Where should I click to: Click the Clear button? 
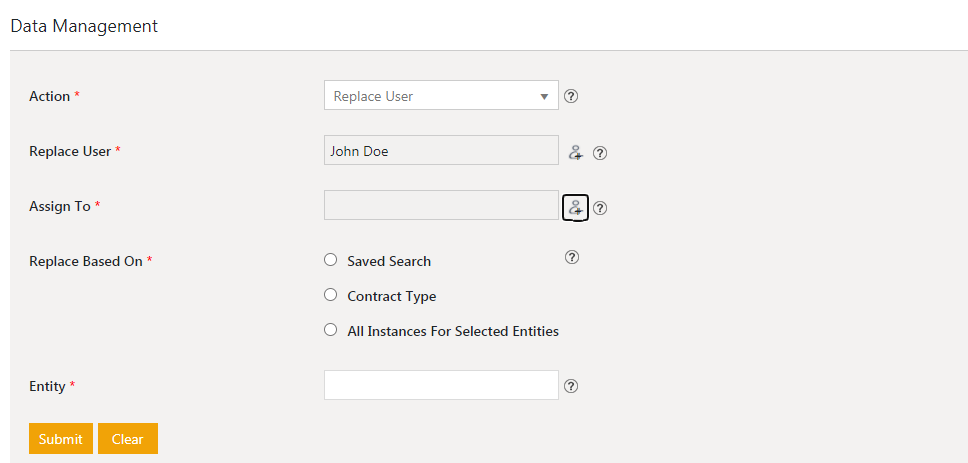[x=128, y=438]
